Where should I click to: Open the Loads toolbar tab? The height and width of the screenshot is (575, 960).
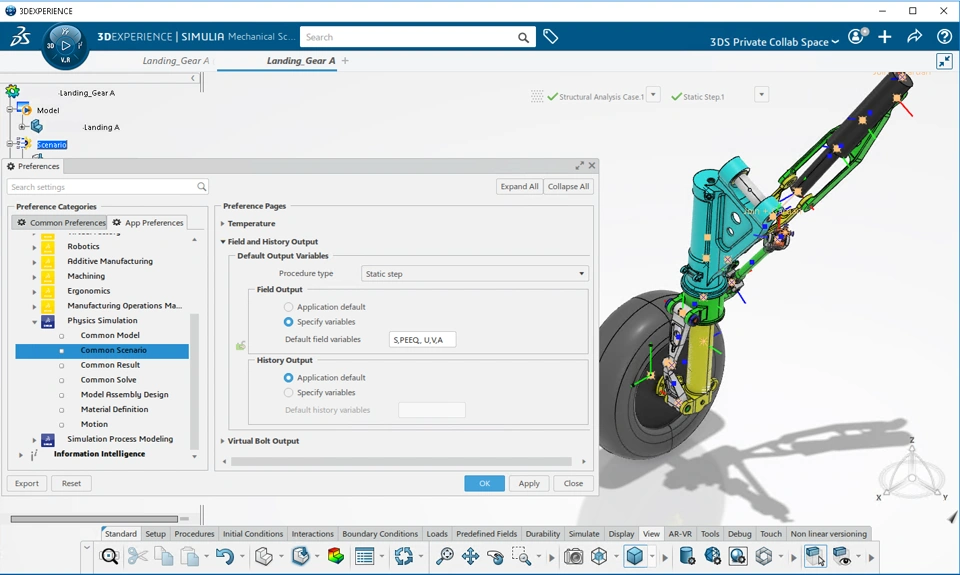point(437,534)
